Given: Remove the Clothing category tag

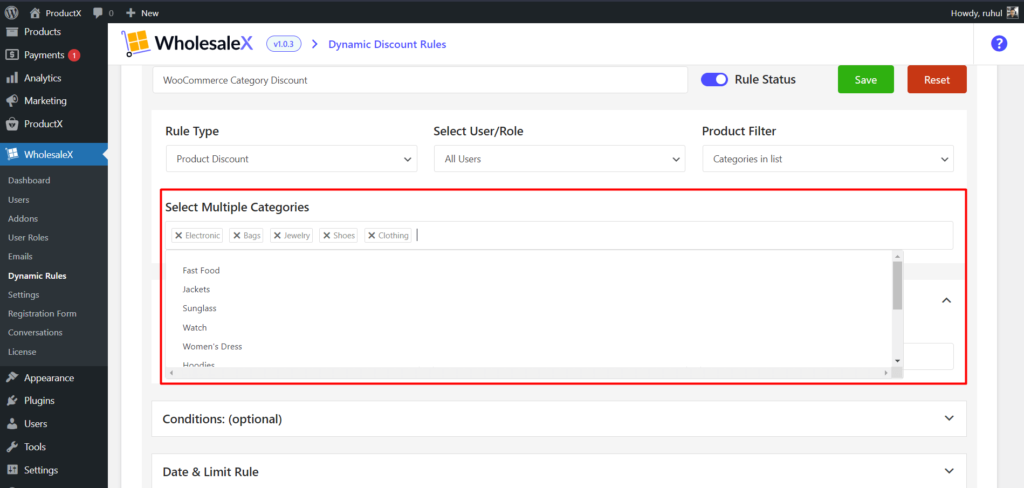Looking at the screenshot, I should (x=371, y=236).
